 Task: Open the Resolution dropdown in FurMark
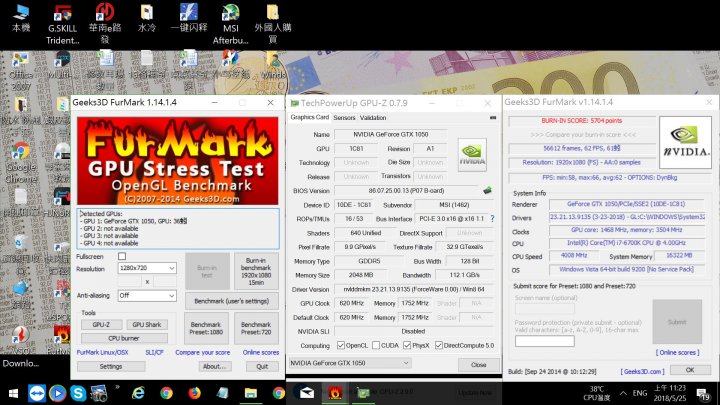[147, 268]
